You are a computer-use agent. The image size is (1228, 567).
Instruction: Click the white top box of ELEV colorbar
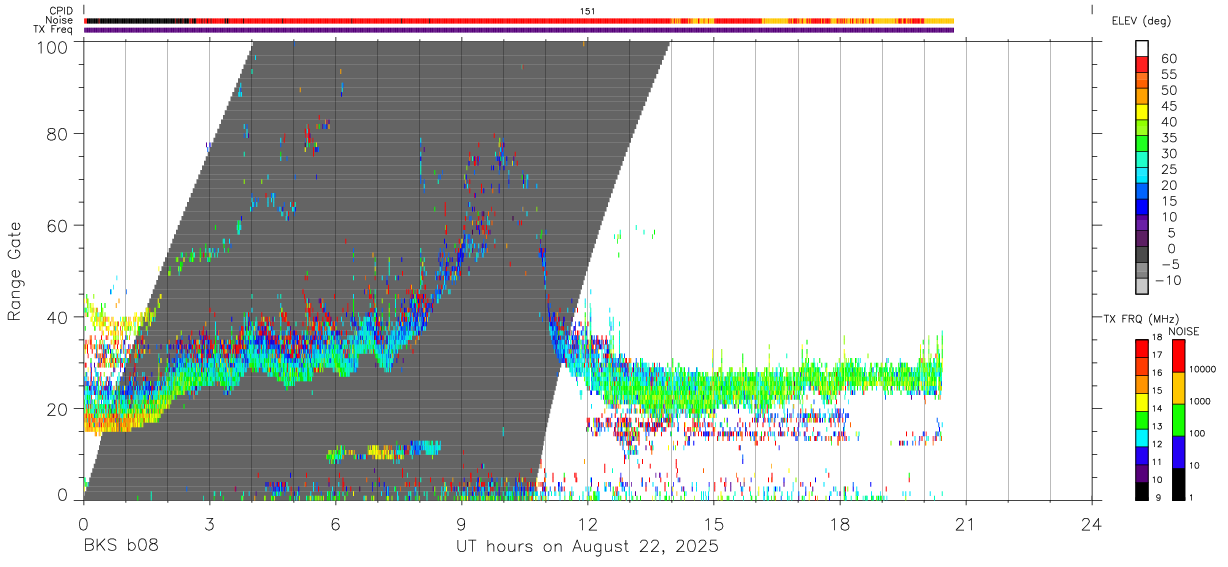point(1142,47)
